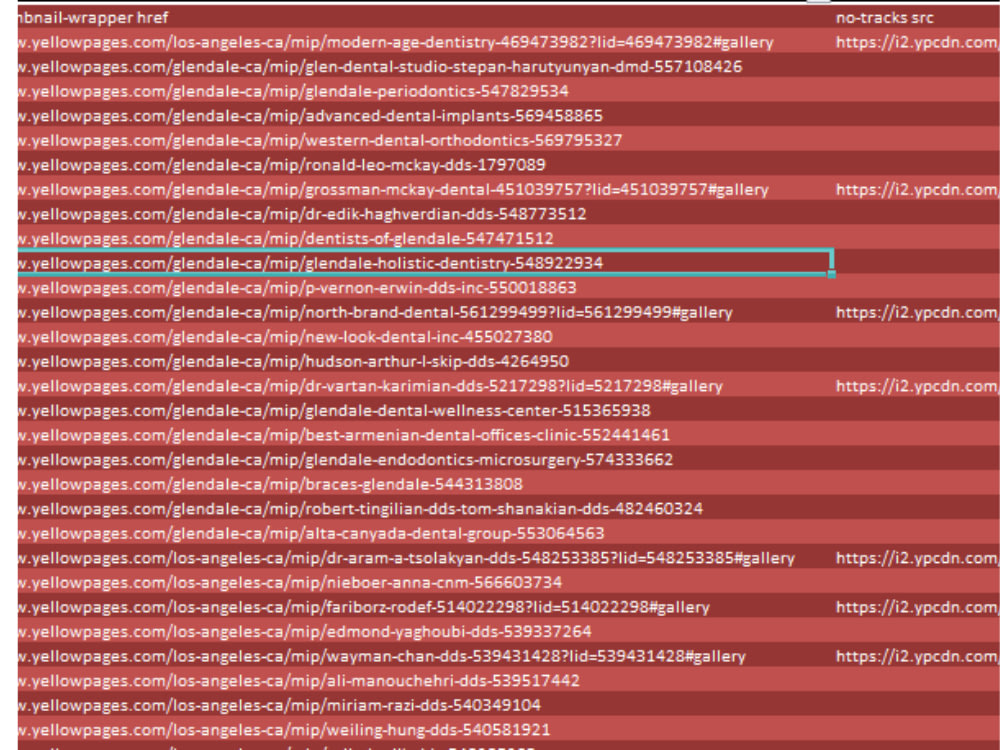
Task: Click the ypcdn src cell in wayman-chan-dds row
Action: coord(916,656)
